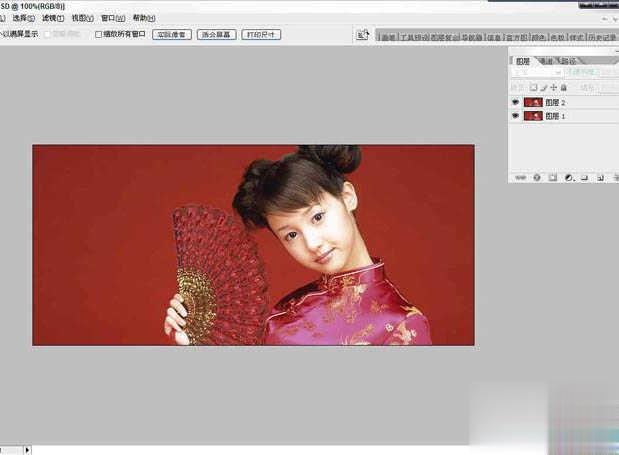Open the 画笔 palette well tab
The image size is (619, 455).
pos(388,37)
